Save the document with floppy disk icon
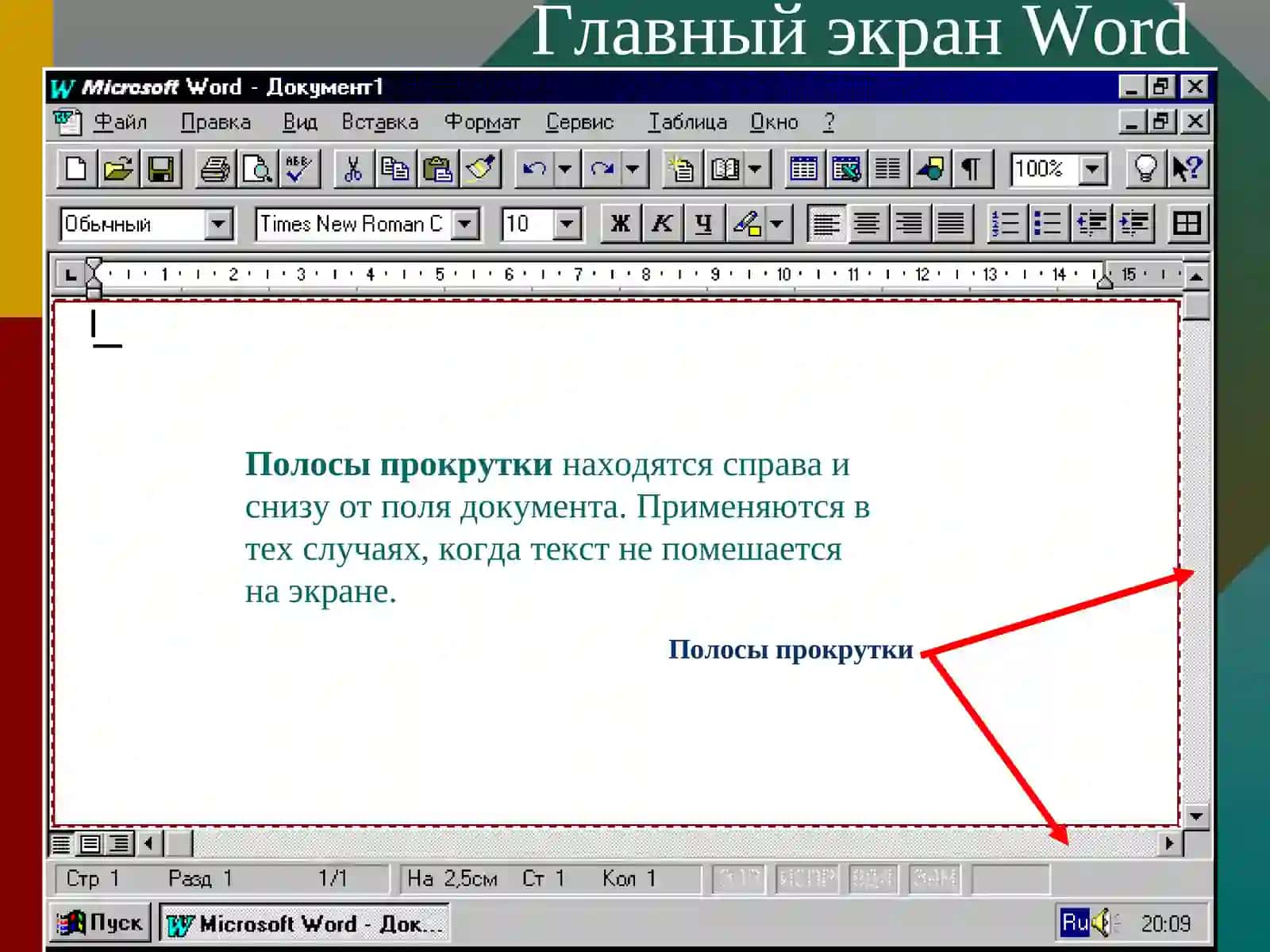Image resolution: width=1270 pixels, height=952 pixels. click(x=161, y=169)
